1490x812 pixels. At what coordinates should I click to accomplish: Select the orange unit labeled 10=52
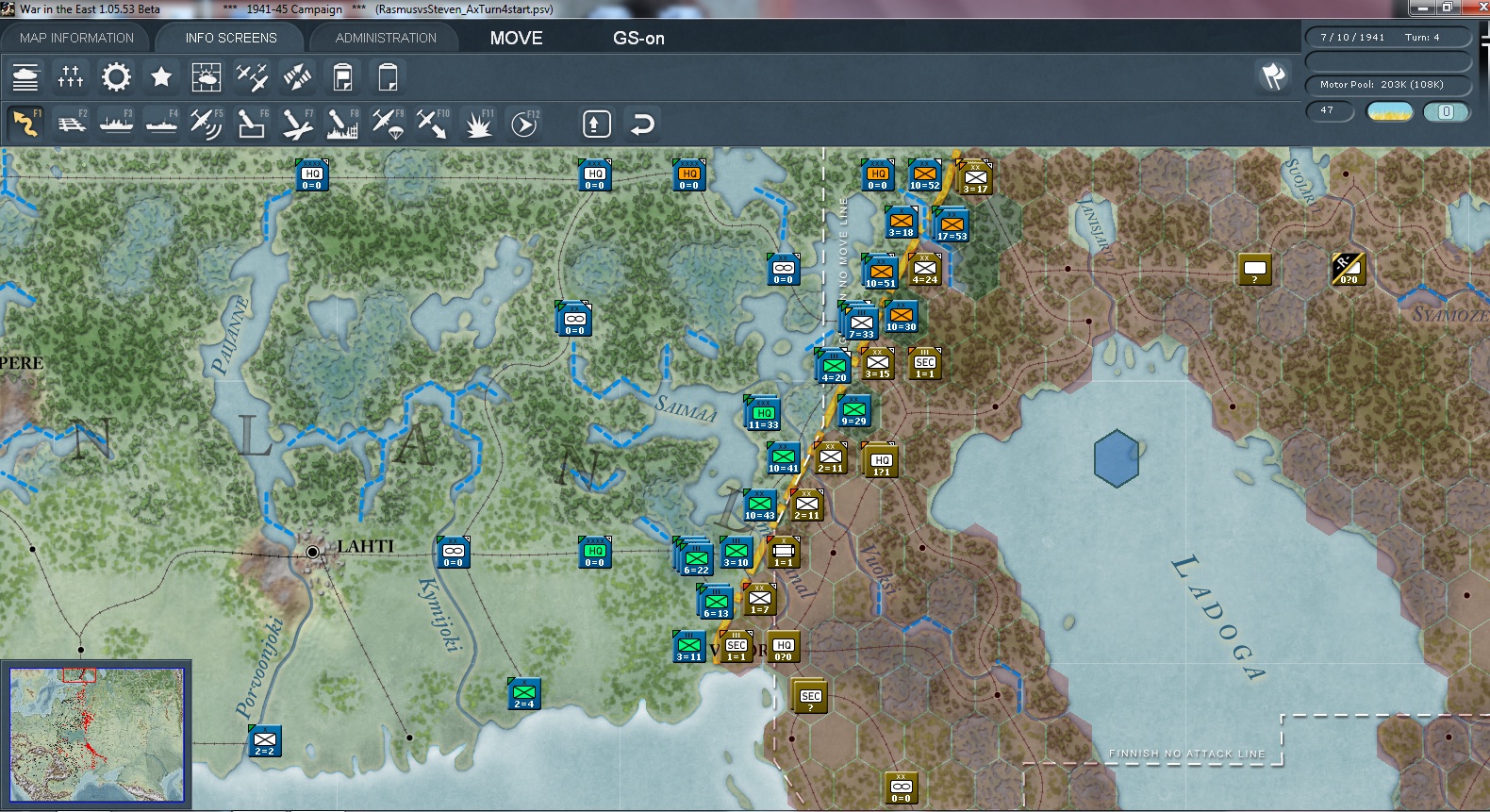click(x=924, y=175)
